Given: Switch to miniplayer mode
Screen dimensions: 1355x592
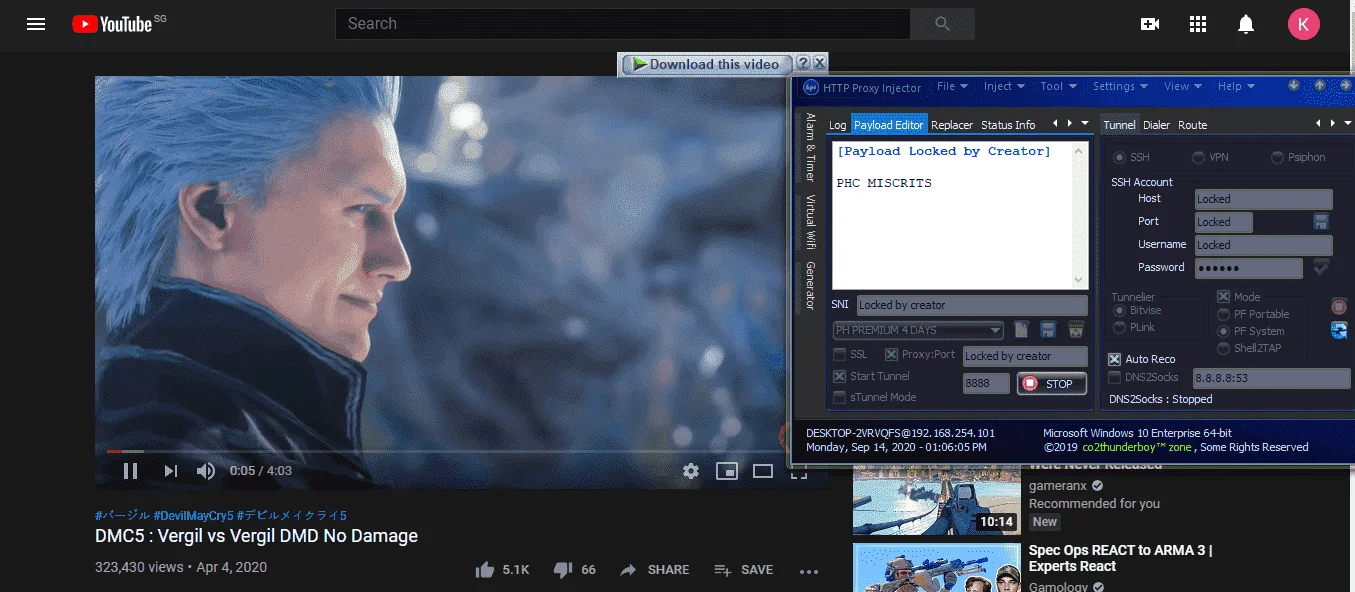Looking at the screenshot, I should (727, 471).
